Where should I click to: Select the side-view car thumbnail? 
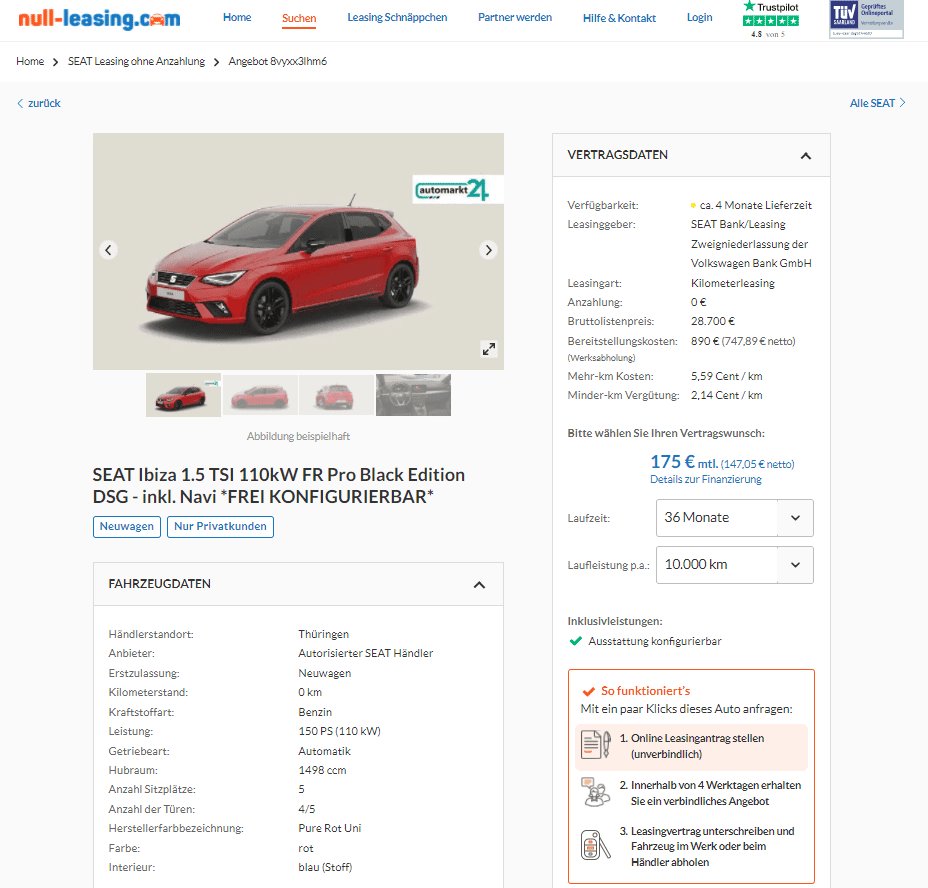point(260,395)
